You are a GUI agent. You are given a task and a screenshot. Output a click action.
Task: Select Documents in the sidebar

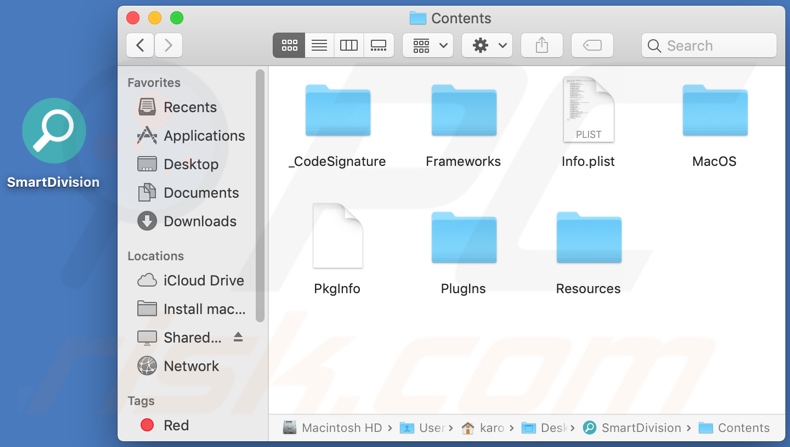coord(188,193)
